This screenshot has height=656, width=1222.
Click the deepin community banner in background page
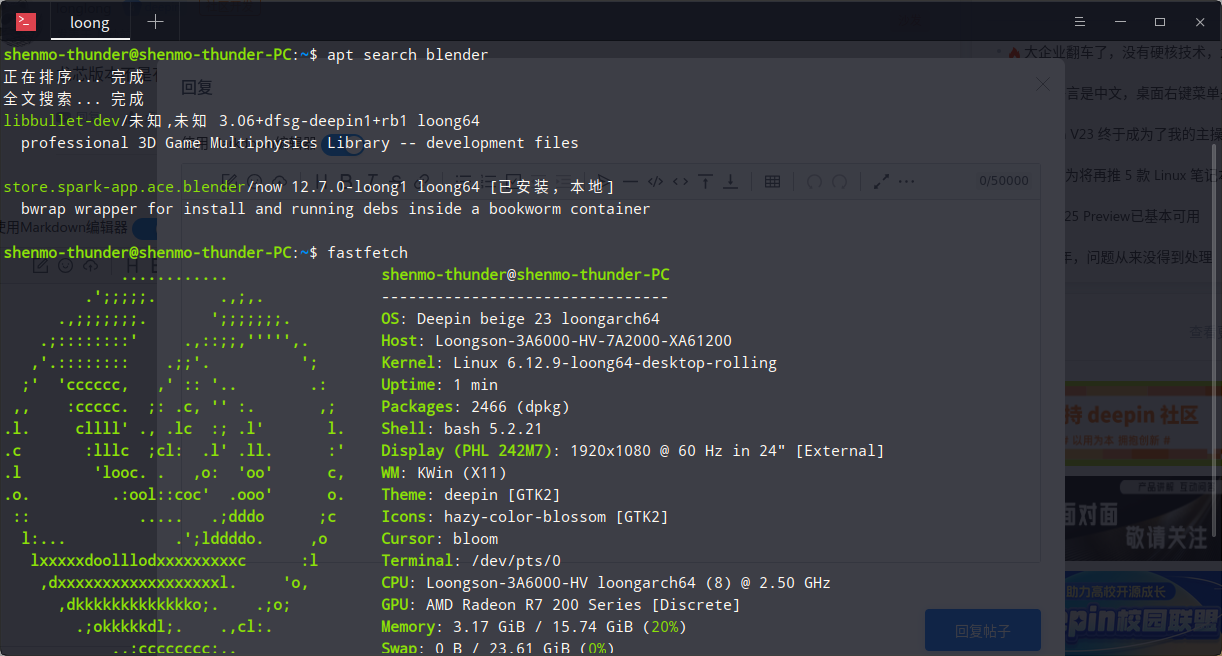click(1142, 423)
